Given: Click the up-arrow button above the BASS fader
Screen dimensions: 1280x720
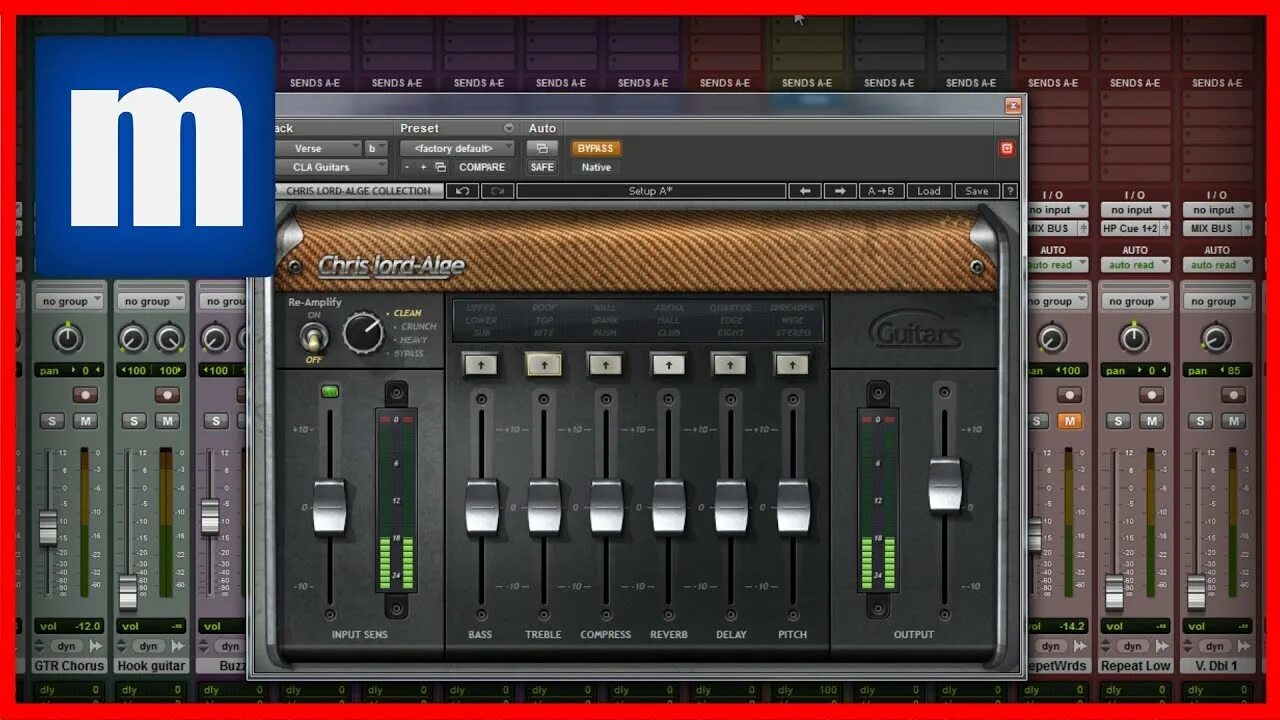Looking at the screenshot, I should [x=481, y=365].
